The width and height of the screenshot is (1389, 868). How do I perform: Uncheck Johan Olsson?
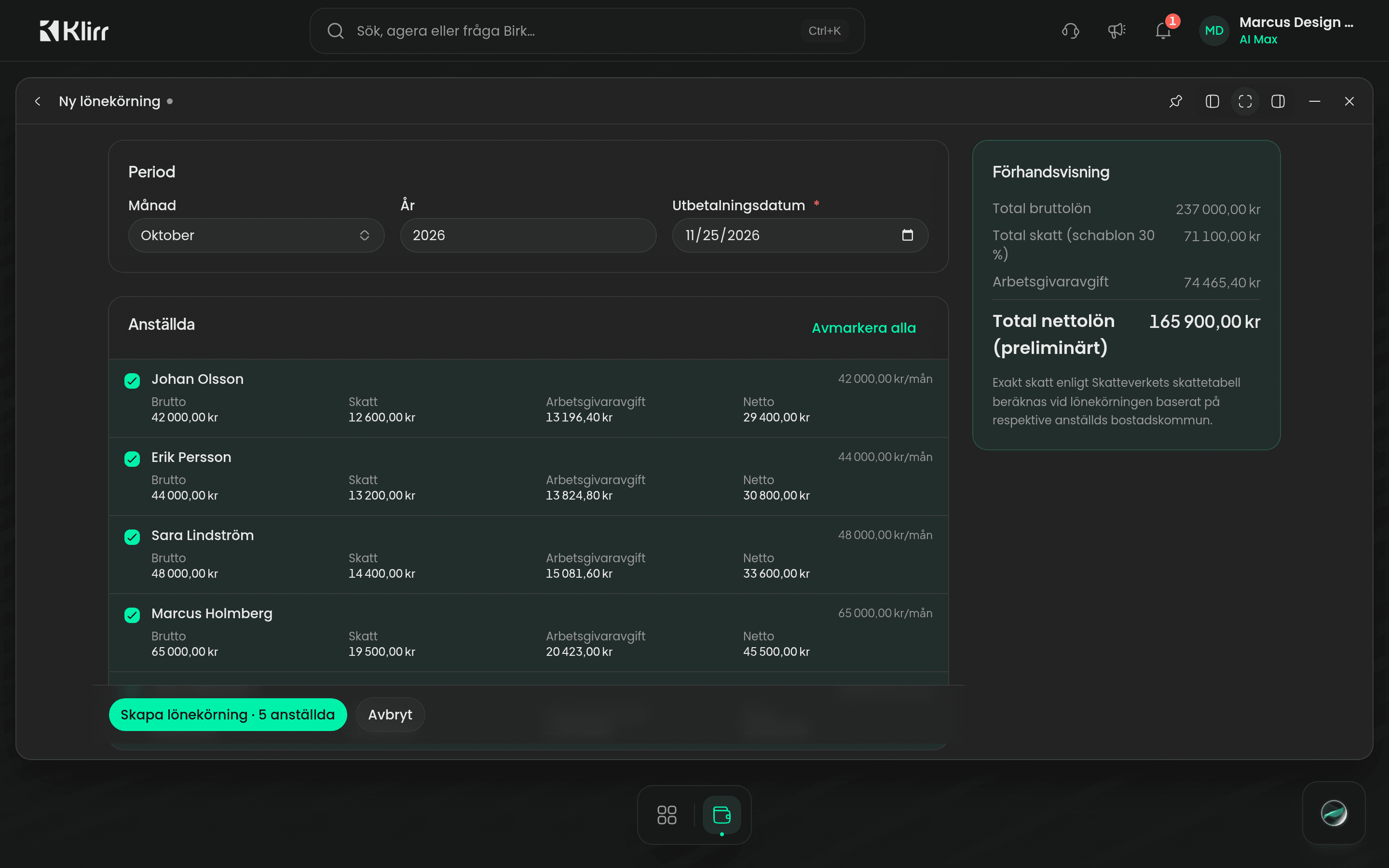click(132, 380)
